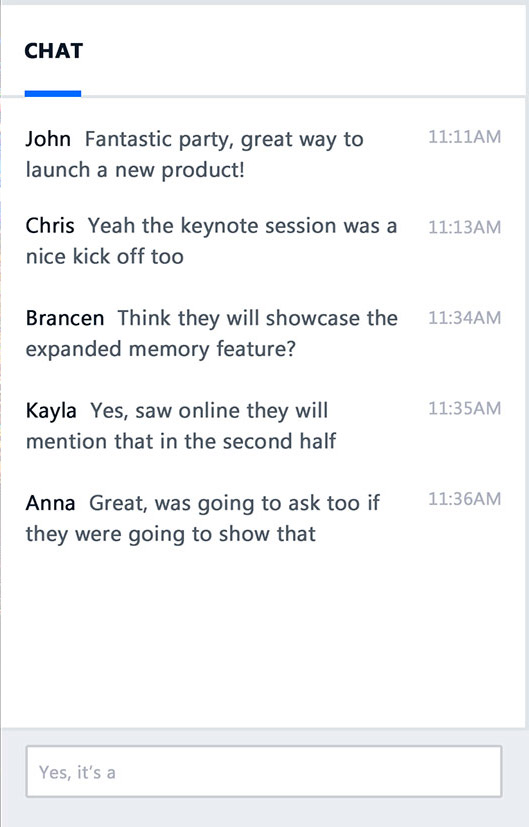Click the 11:11AM timestamp
Image resolution: width=529 pixels, height=827 pixels.
[464, 137]
